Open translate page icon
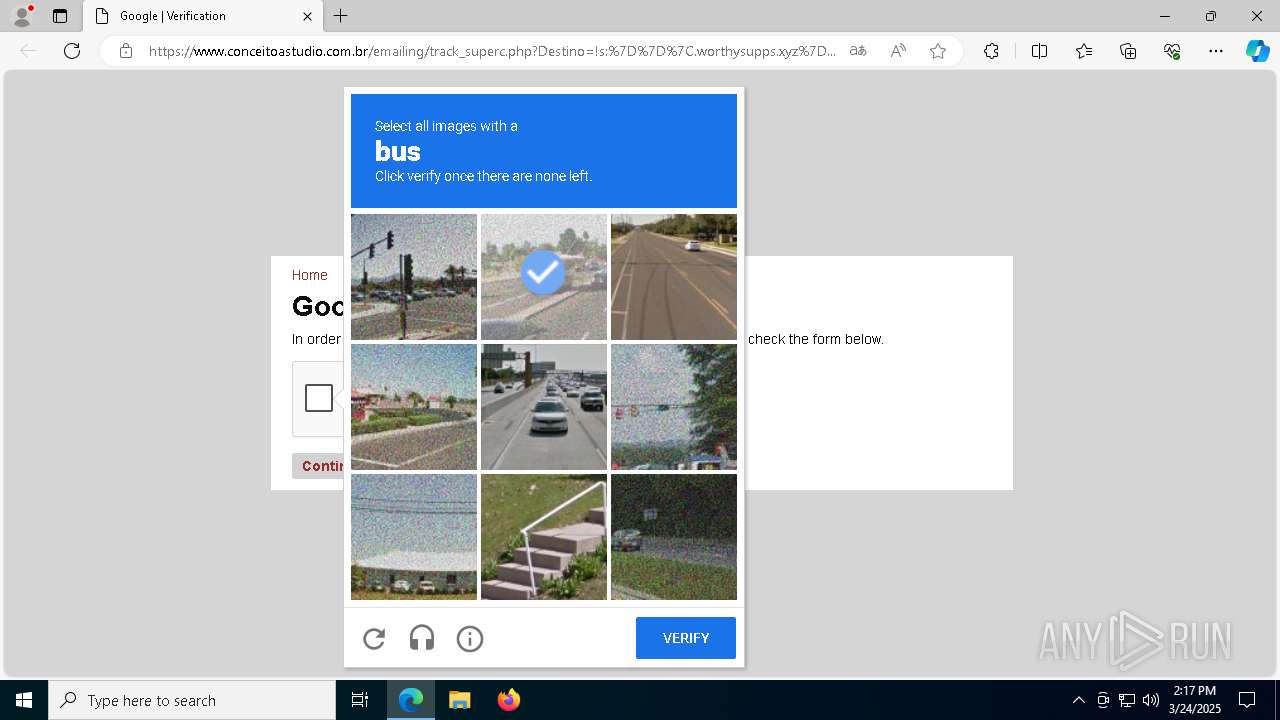Viewport: 1280px width, 720px height. [x=858, y=51]
